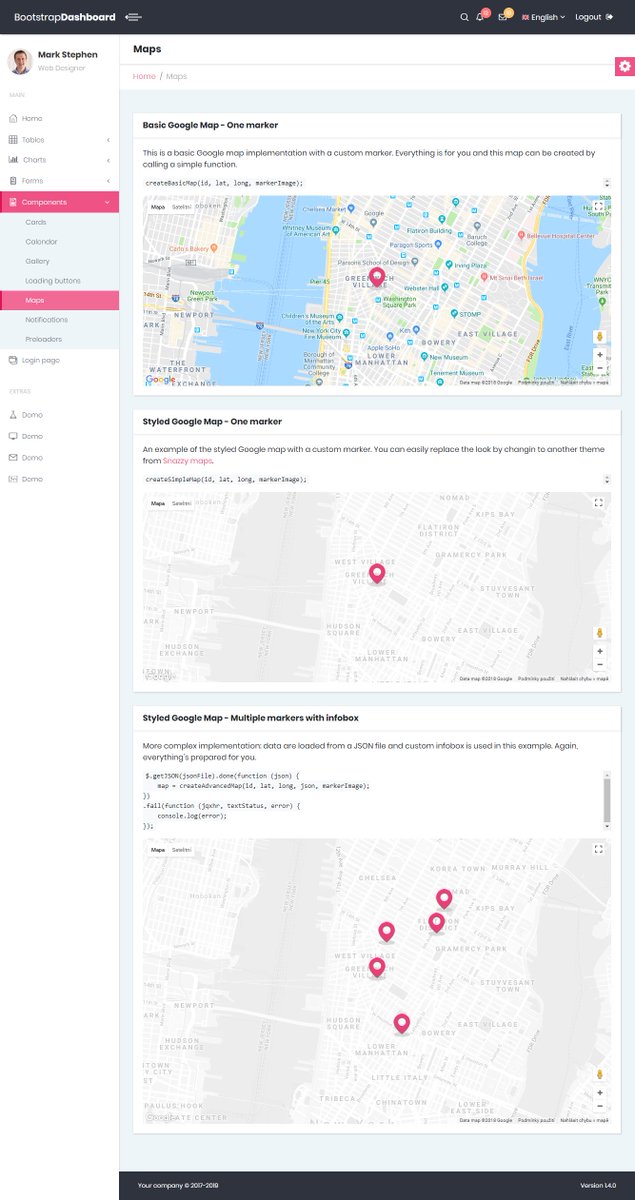Toggle fullscreen on the basic Google map
The height and width of the screenshot is (1200, 635).
coord(598,207)
